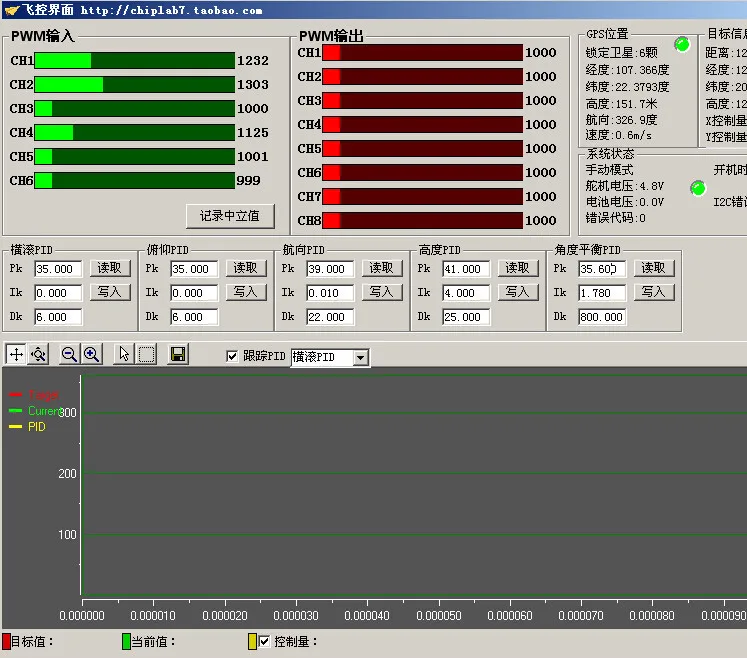Click the green Current legend entry

point(34,411)
